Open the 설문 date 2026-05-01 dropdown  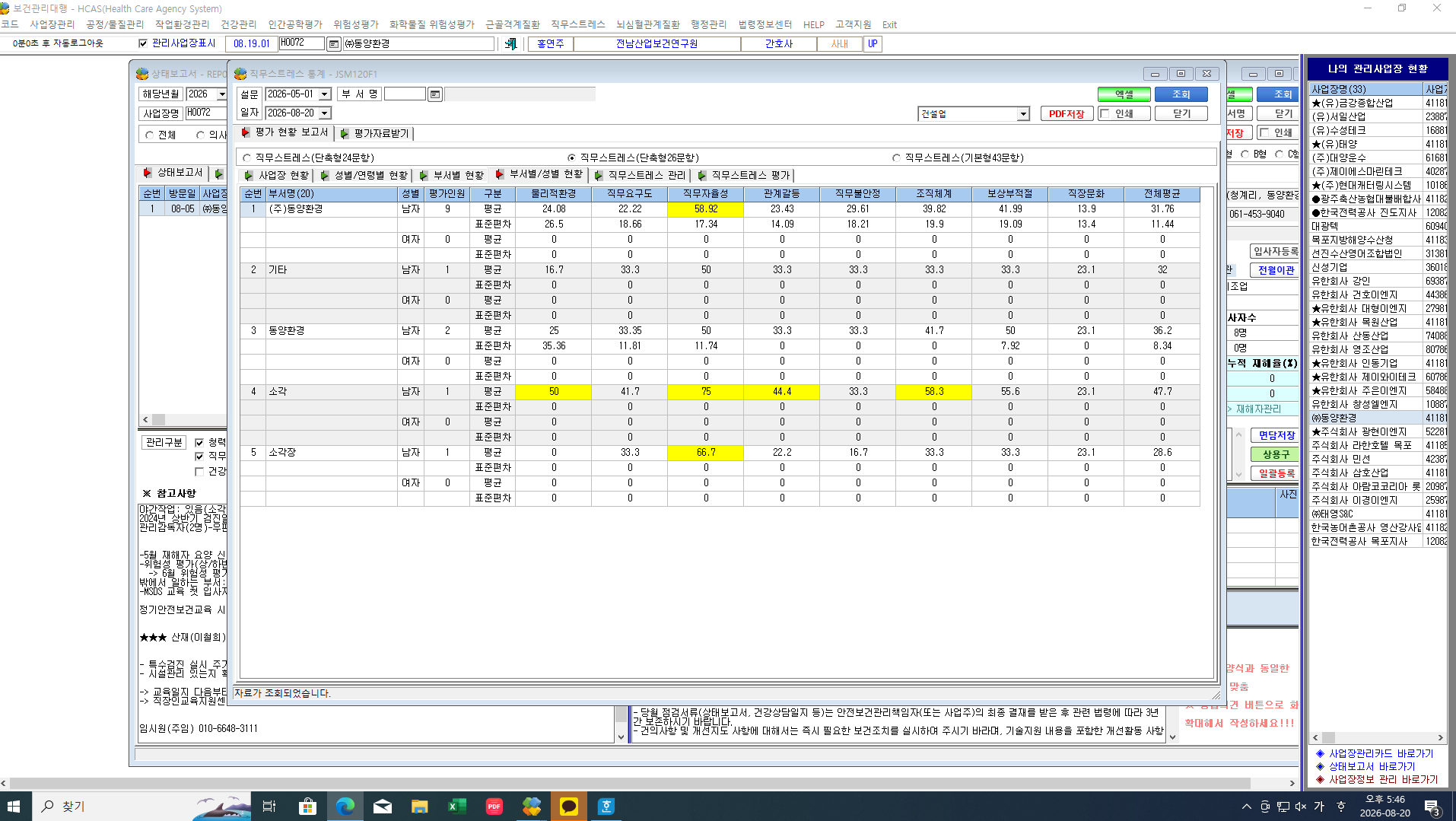(324, 94)
